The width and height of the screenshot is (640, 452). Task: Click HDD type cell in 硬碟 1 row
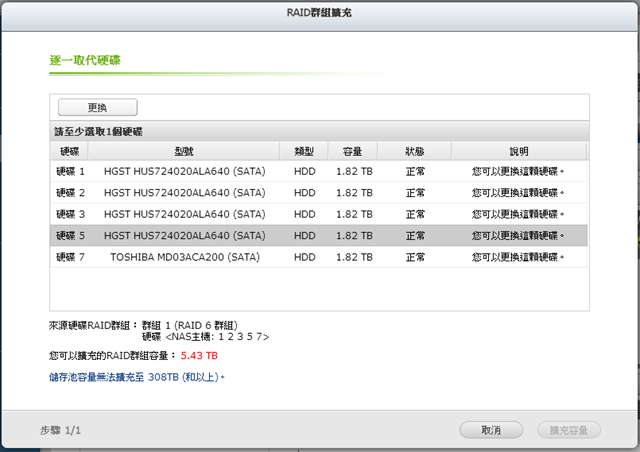coord(304,171)
